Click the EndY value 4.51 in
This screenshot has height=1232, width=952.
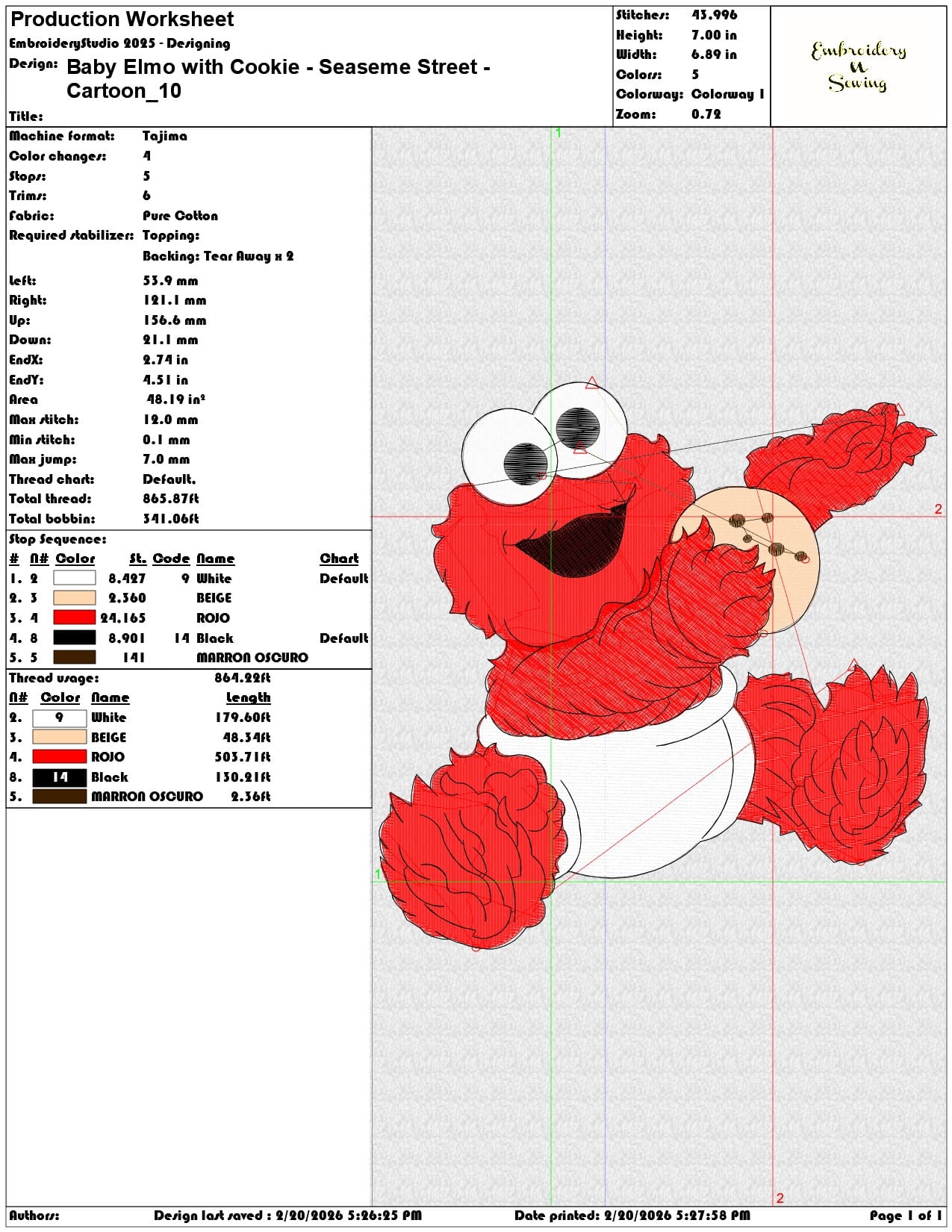click(165, 380)
